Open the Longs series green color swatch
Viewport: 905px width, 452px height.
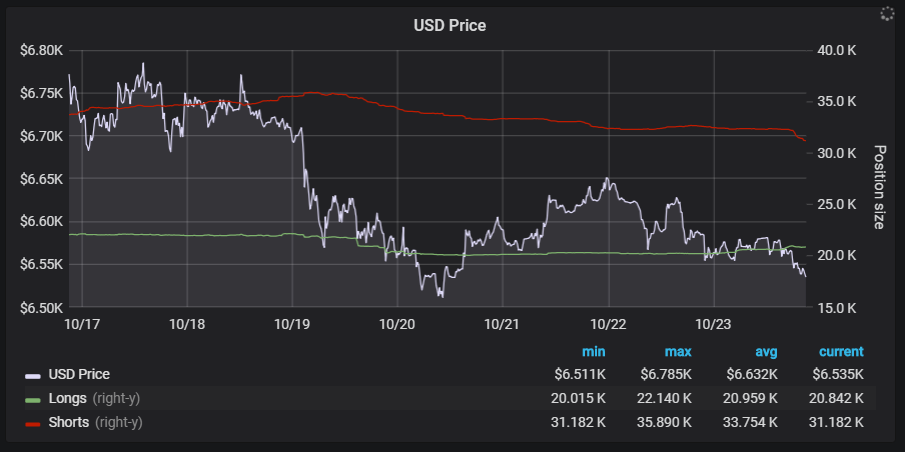[33, 399]
